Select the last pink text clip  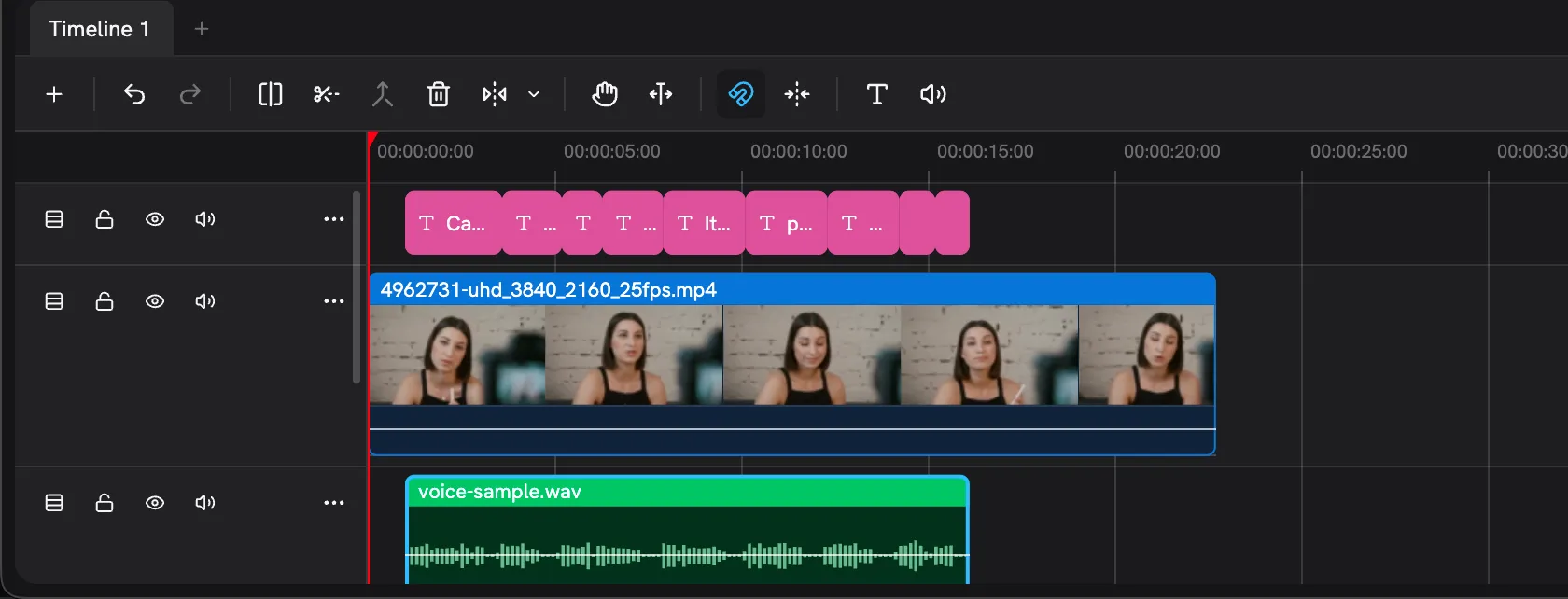952,223
